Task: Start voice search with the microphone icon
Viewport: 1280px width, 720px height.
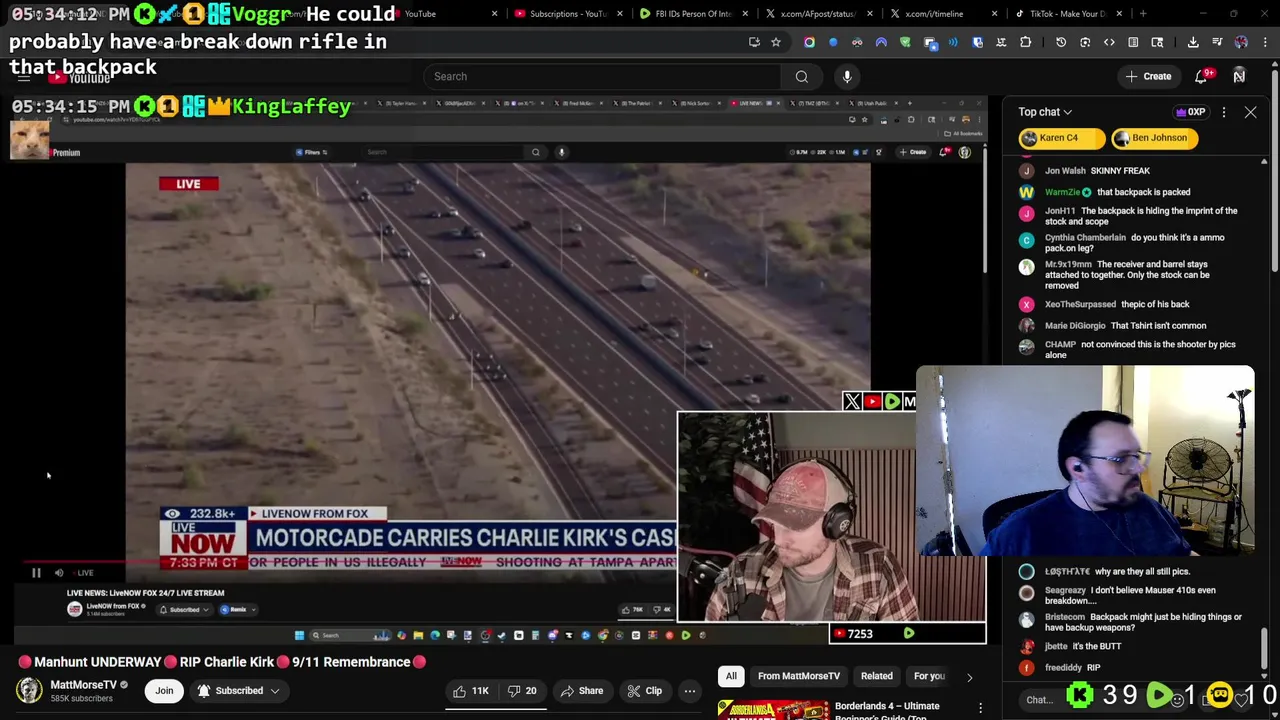Action: 847,76
